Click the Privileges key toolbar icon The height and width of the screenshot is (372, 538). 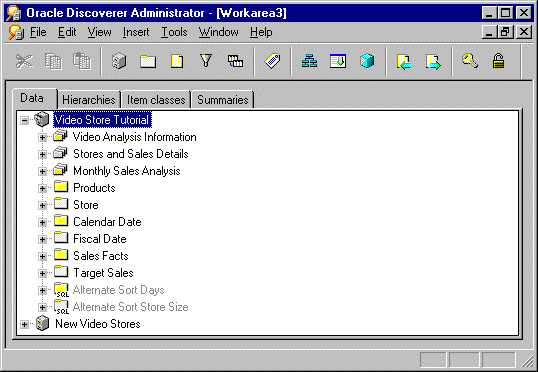[x=470, y=61]
